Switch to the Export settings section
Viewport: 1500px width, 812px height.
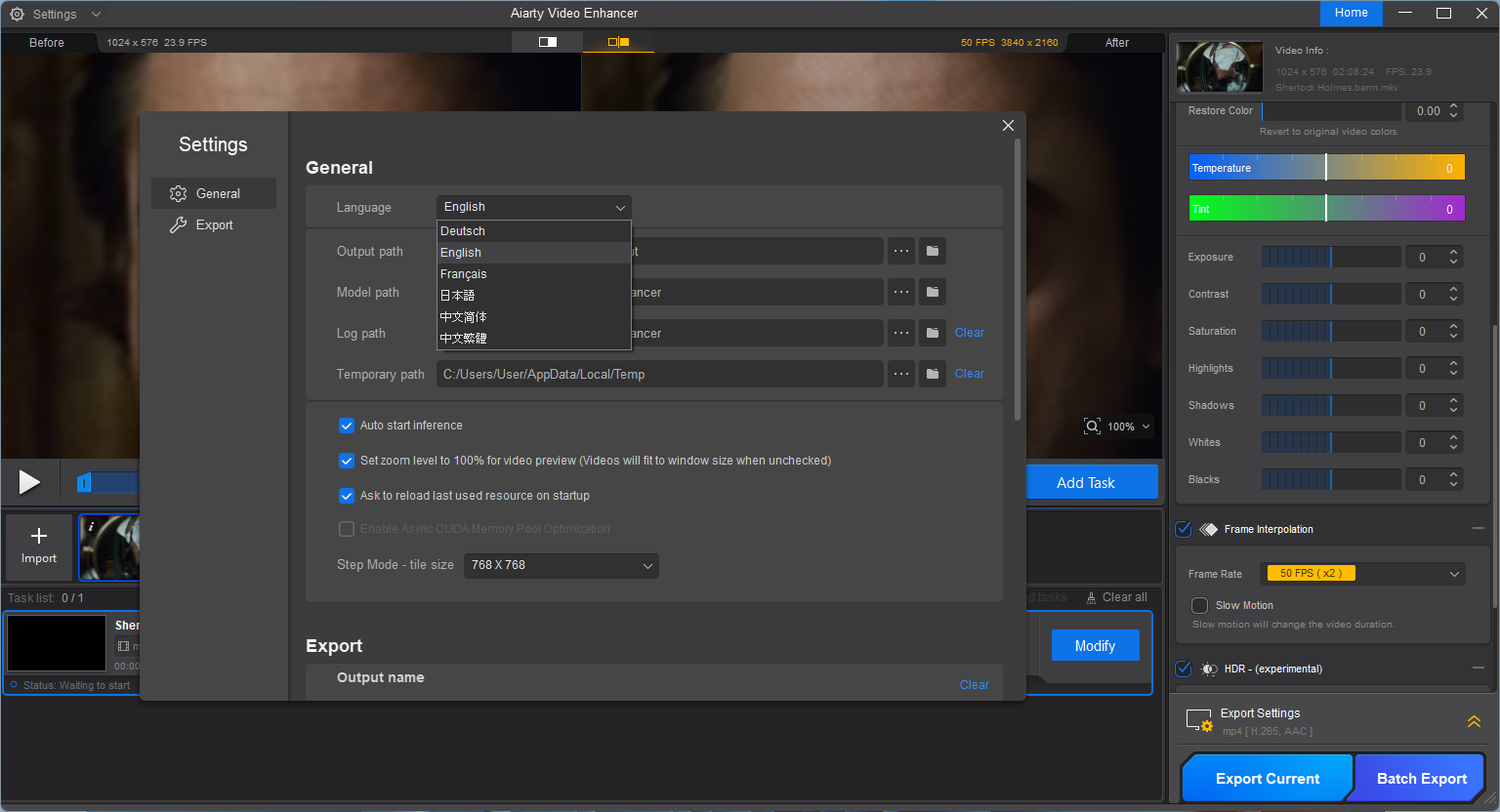214,225
